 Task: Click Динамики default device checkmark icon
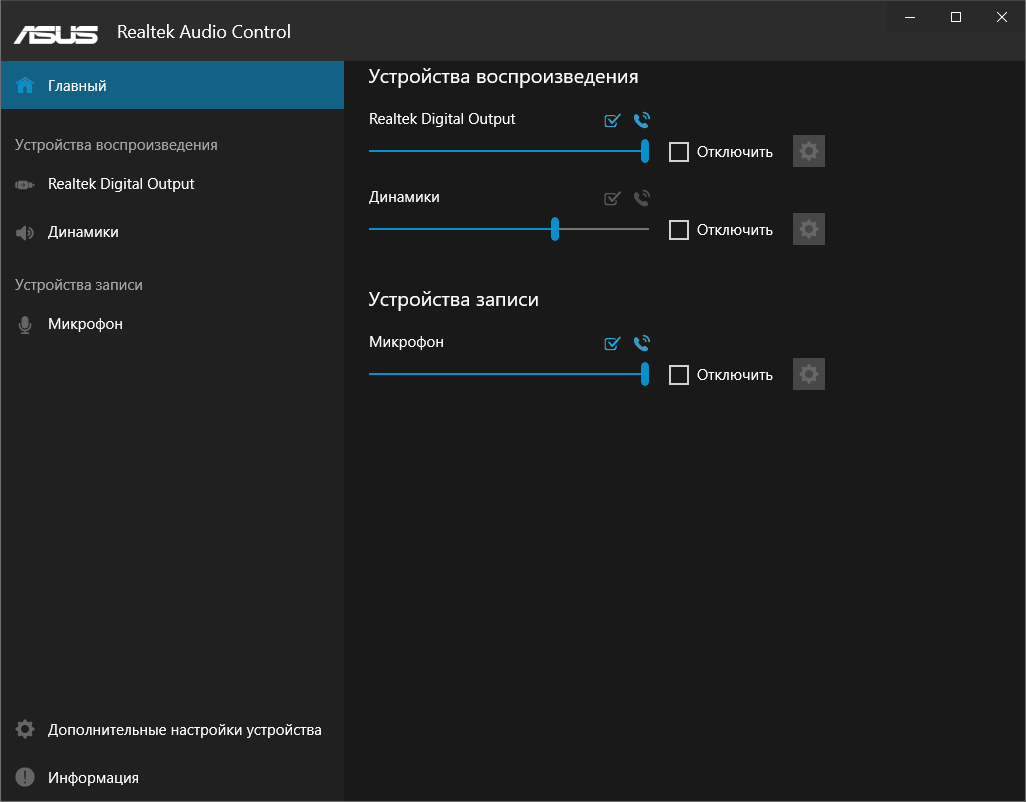tap(613, 199)
